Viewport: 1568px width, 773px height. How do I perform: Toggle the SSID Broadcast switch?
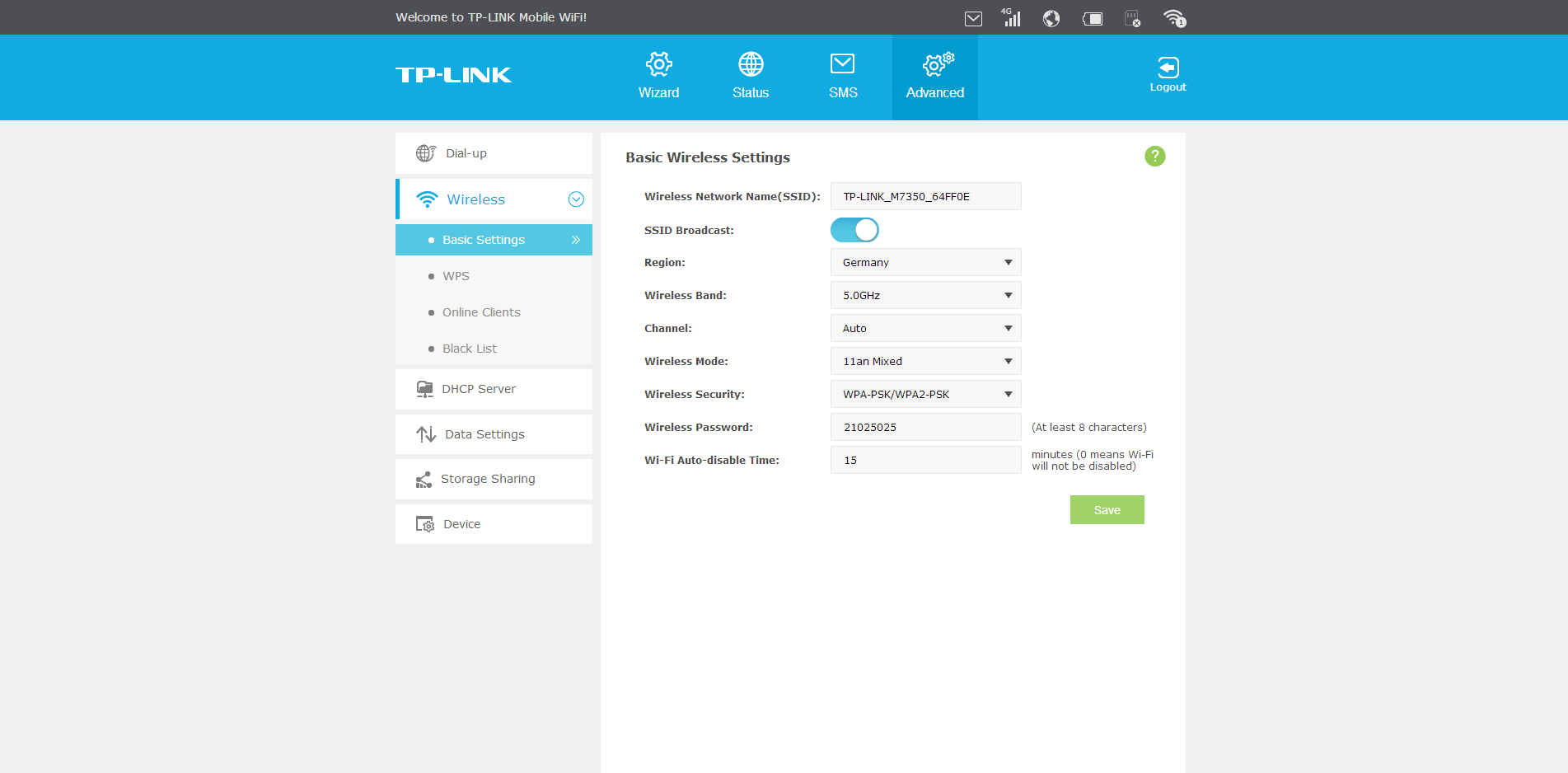coord(854,230)
